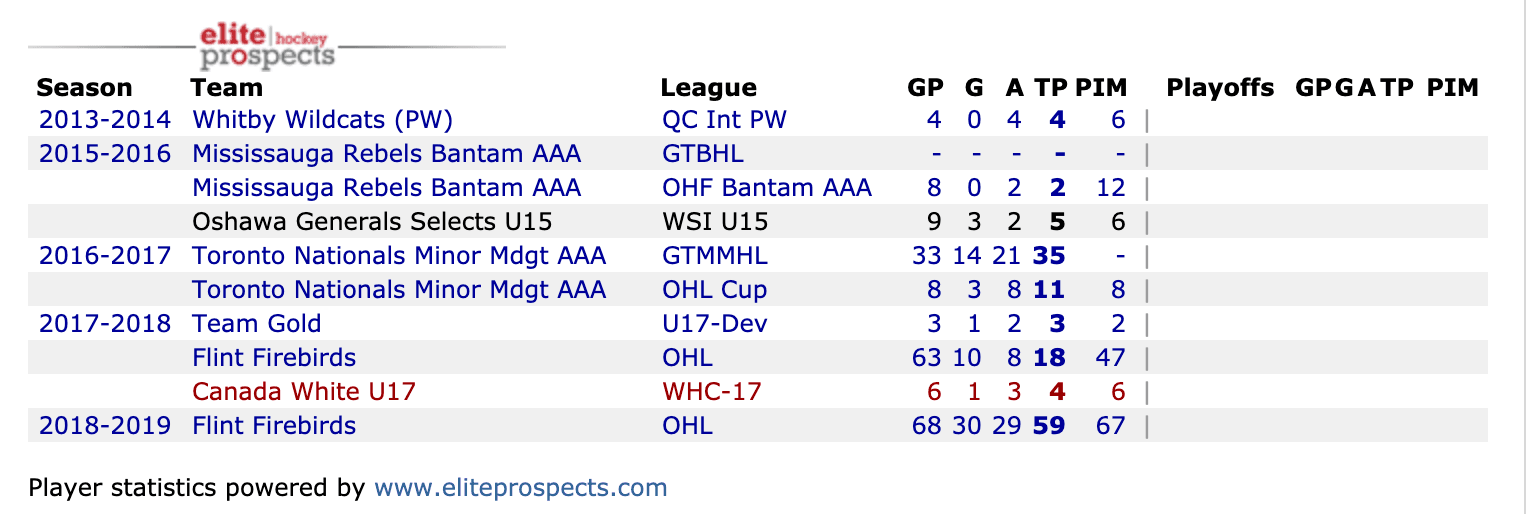Image resolution: width=1526 pixels, height=514 pixels.
Task: Click Oshawa Generals Selects U15 row text
Action: point(372,222)
